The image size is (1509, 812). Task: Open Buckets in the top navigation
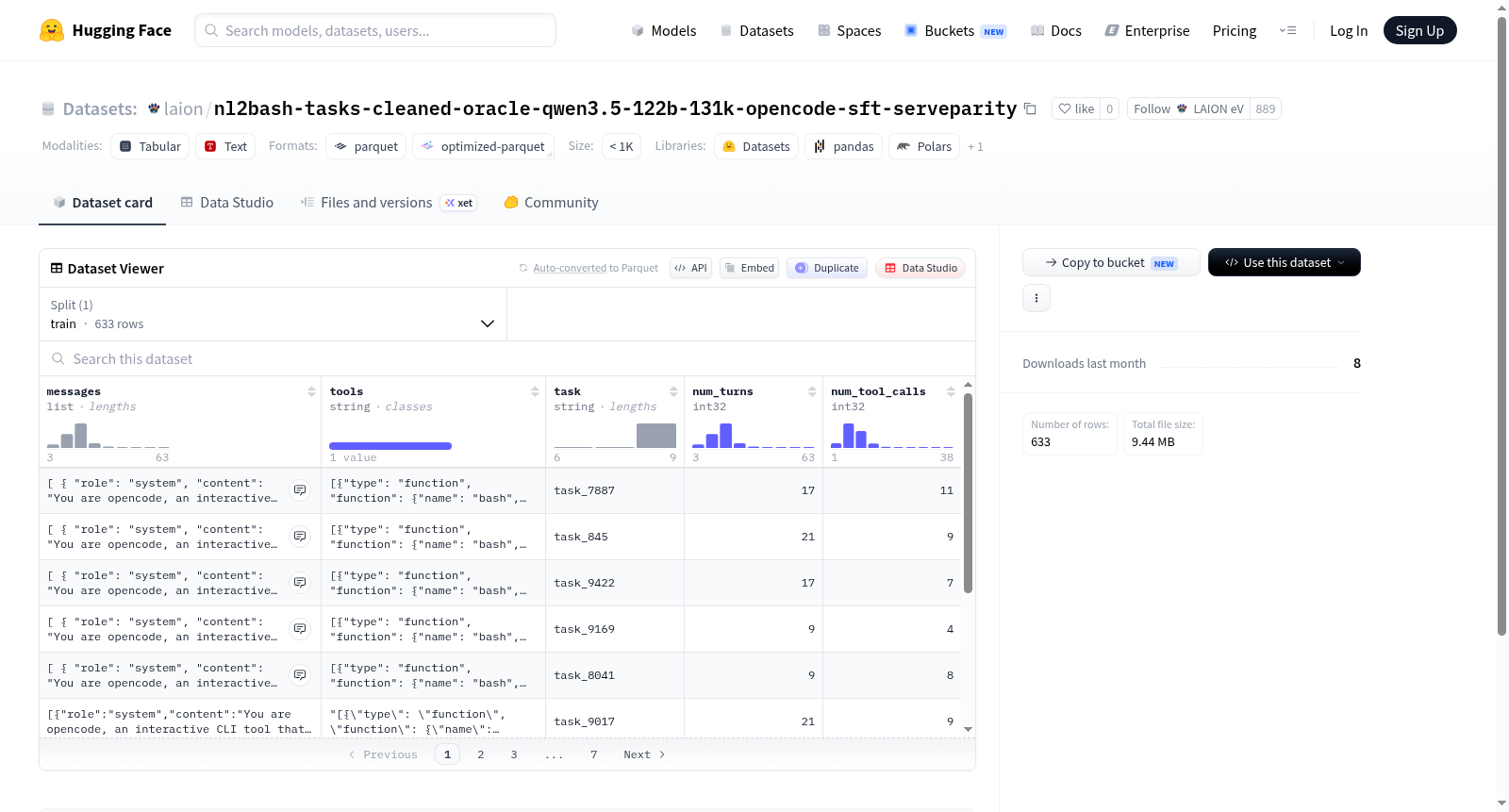click(x=955, y=30)
